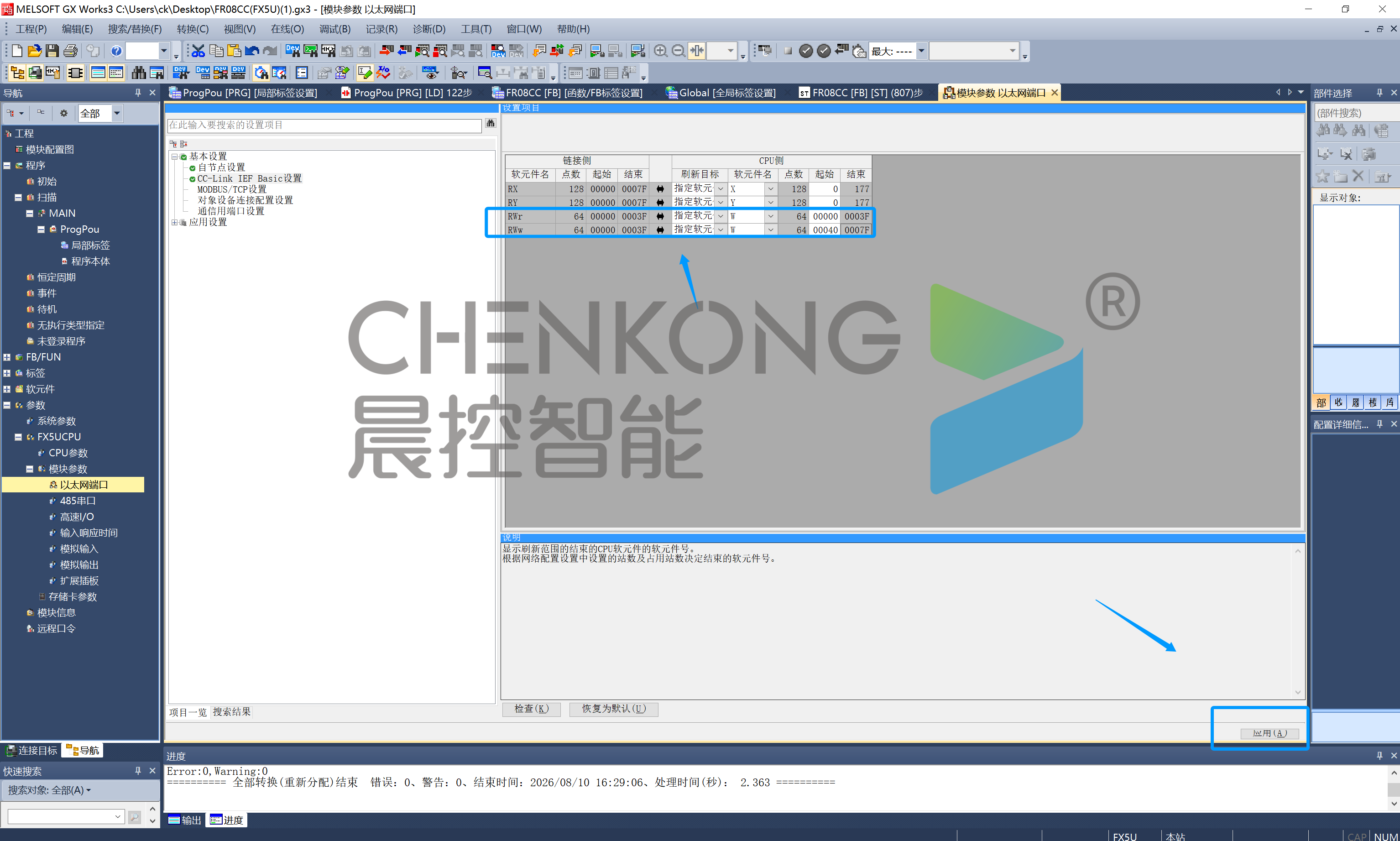This screenshot has width=1400, height=841.
Task: Open the 在线(O) menu
Action: (x=287, y=29)
